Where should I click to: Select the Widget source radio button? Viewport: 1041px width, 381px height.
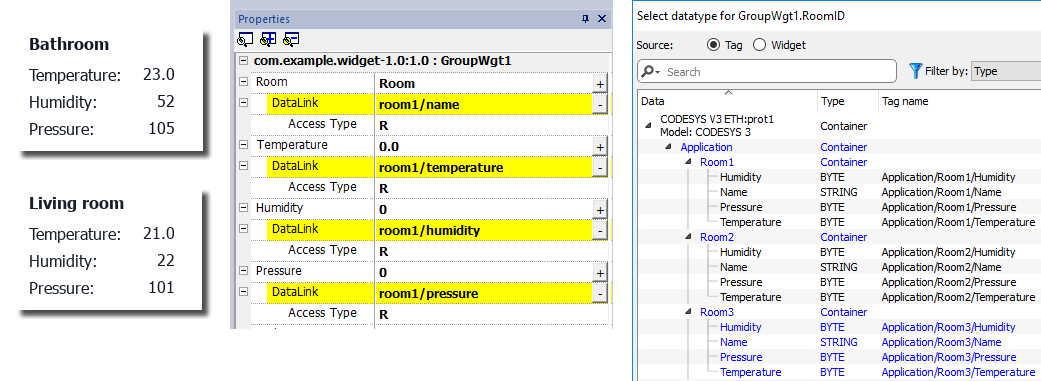coord(760,45)
